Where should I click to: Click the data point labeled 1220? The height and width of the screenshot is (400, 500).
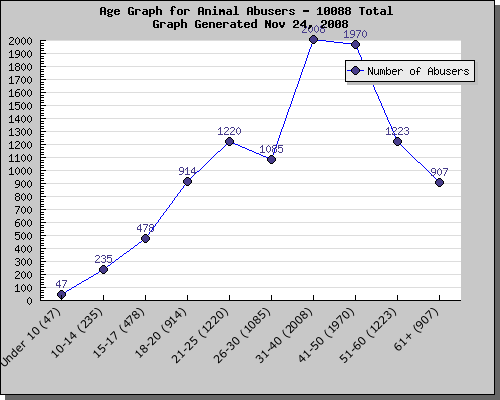(229, 142)
